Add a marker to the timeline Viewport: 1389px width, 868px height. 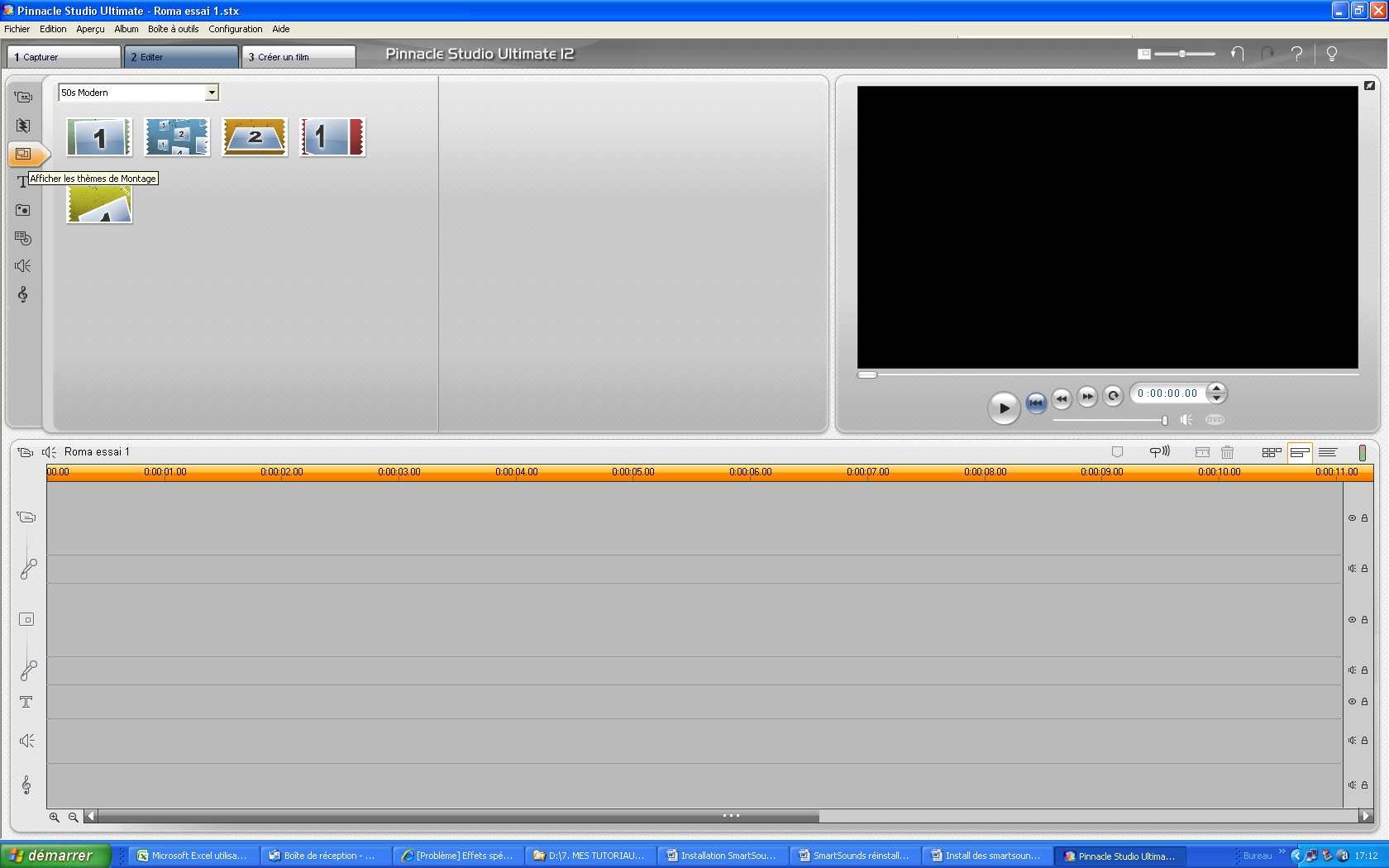coord(1117,452)
